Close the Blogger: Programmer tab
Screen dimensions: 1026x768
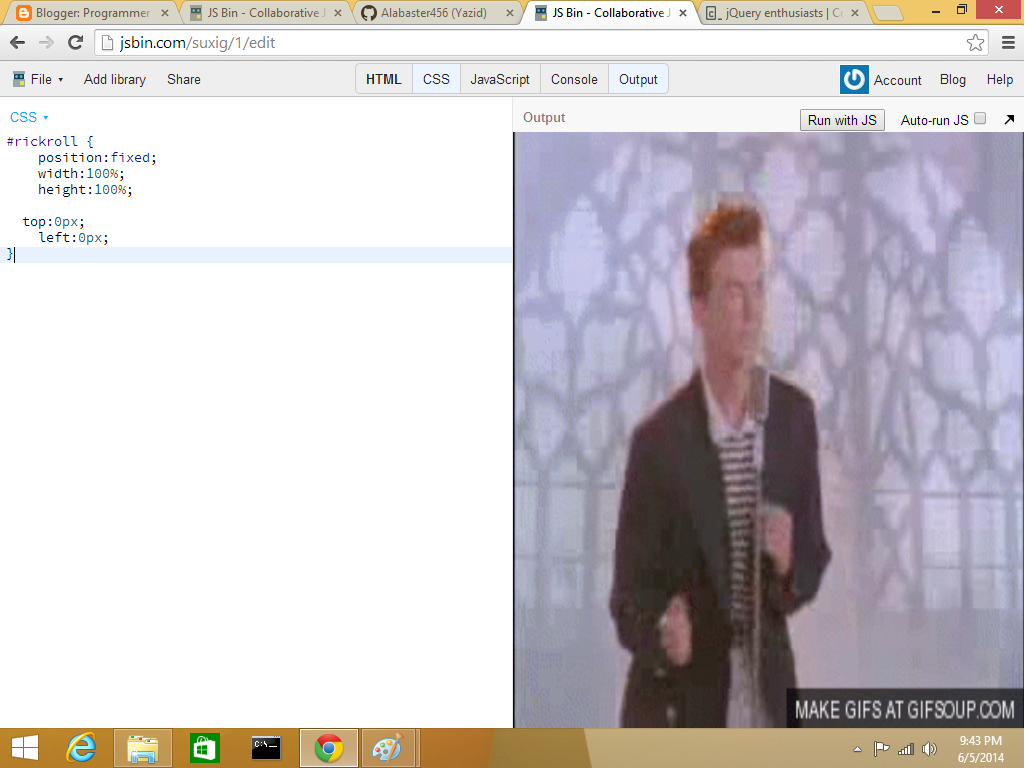(x=164, y=13)
